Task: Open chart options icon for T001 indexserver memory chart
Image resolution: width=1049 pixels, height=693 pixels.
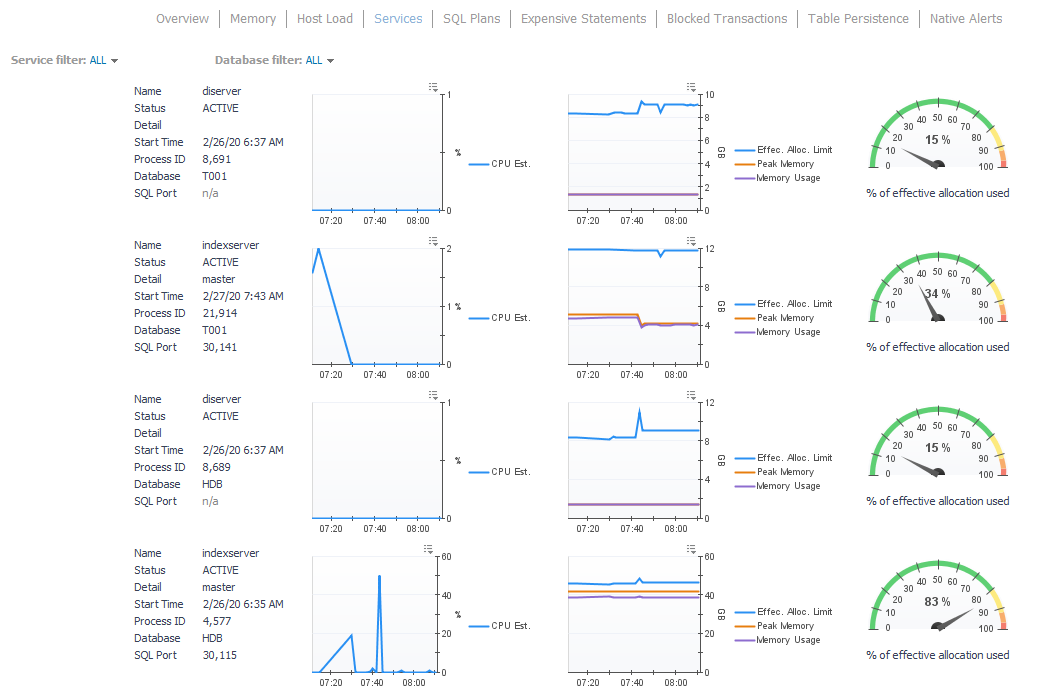Action: pos(691,241)
